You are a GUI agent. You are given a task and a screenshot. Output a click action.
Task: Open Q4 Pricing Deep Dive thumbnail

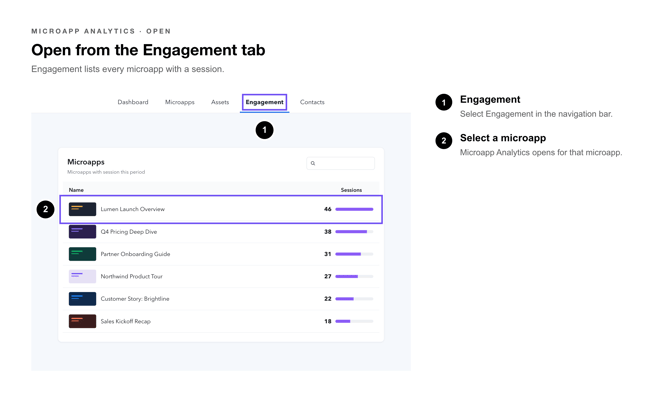click(x=82, y=232)
